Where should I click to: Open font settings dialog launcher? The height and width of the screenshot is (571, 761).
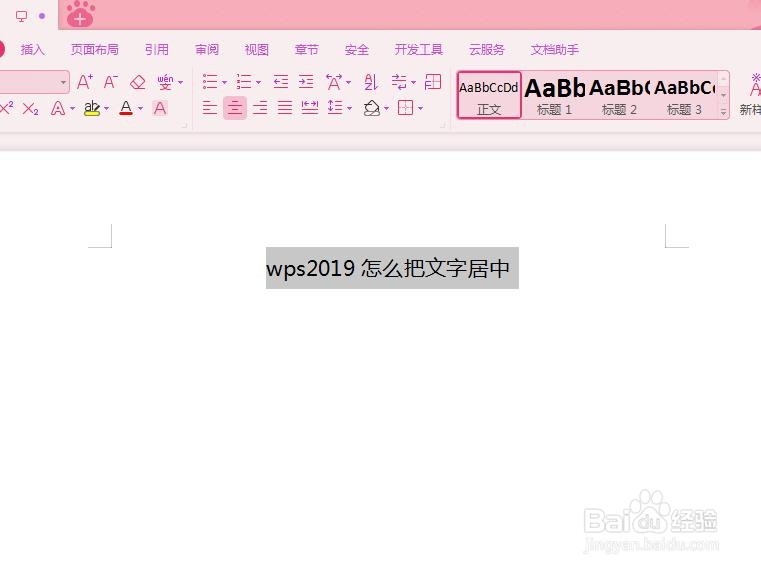[184, 125]
